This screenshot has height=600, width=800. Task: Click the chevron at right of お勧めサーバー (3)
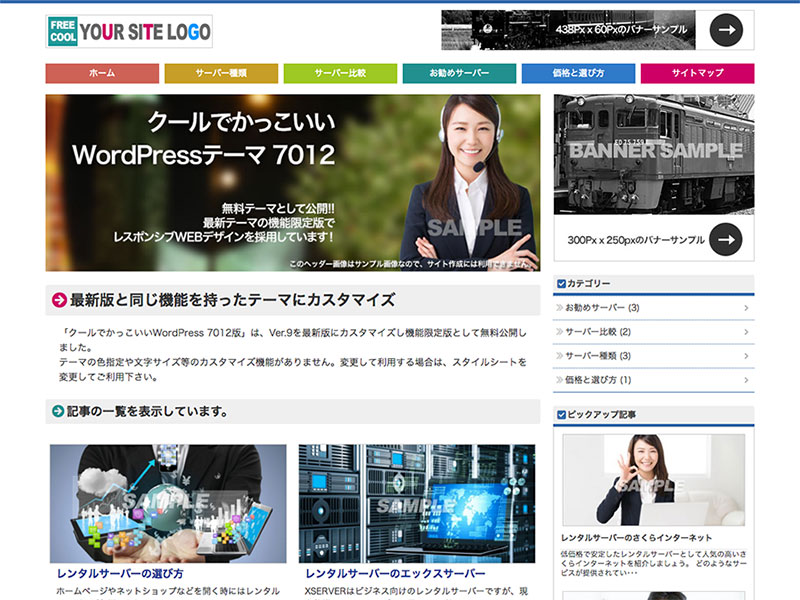tap(746, 308)
